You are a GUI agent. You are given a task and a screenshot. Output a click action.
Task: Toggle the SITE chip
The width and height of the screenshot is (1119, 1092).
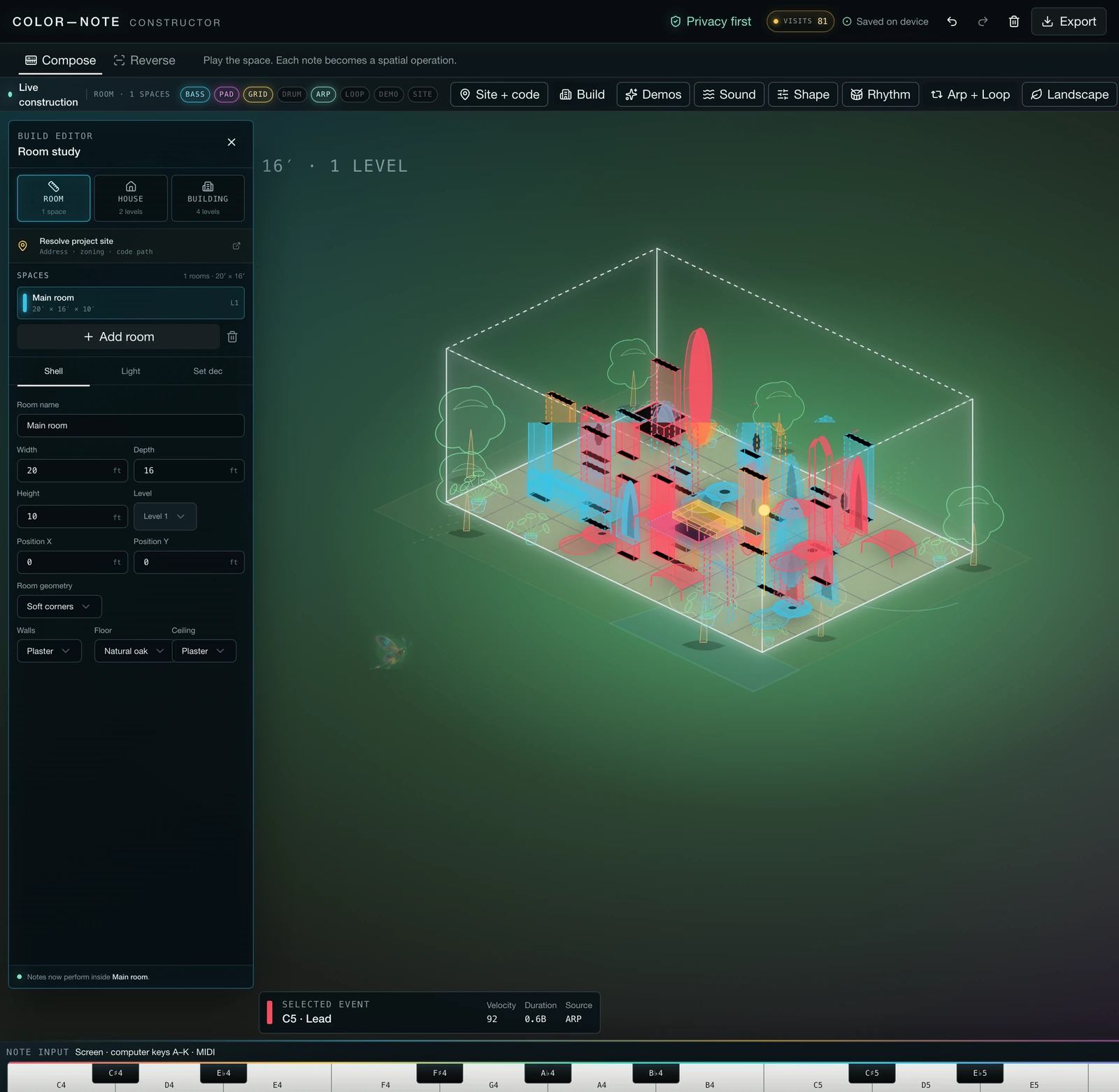422,94
